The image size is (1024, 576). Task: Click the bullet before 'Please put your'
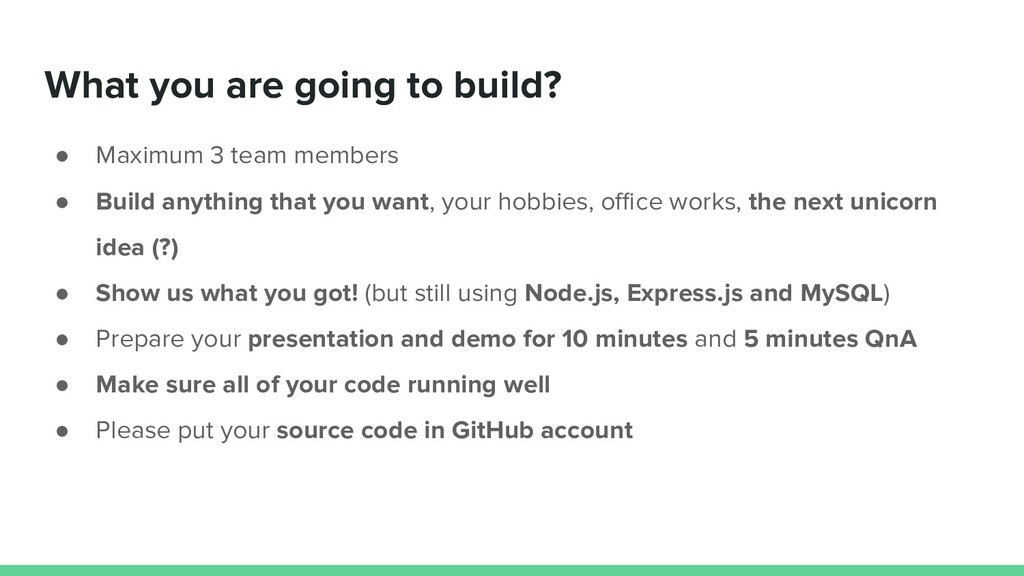coord(63,431)
